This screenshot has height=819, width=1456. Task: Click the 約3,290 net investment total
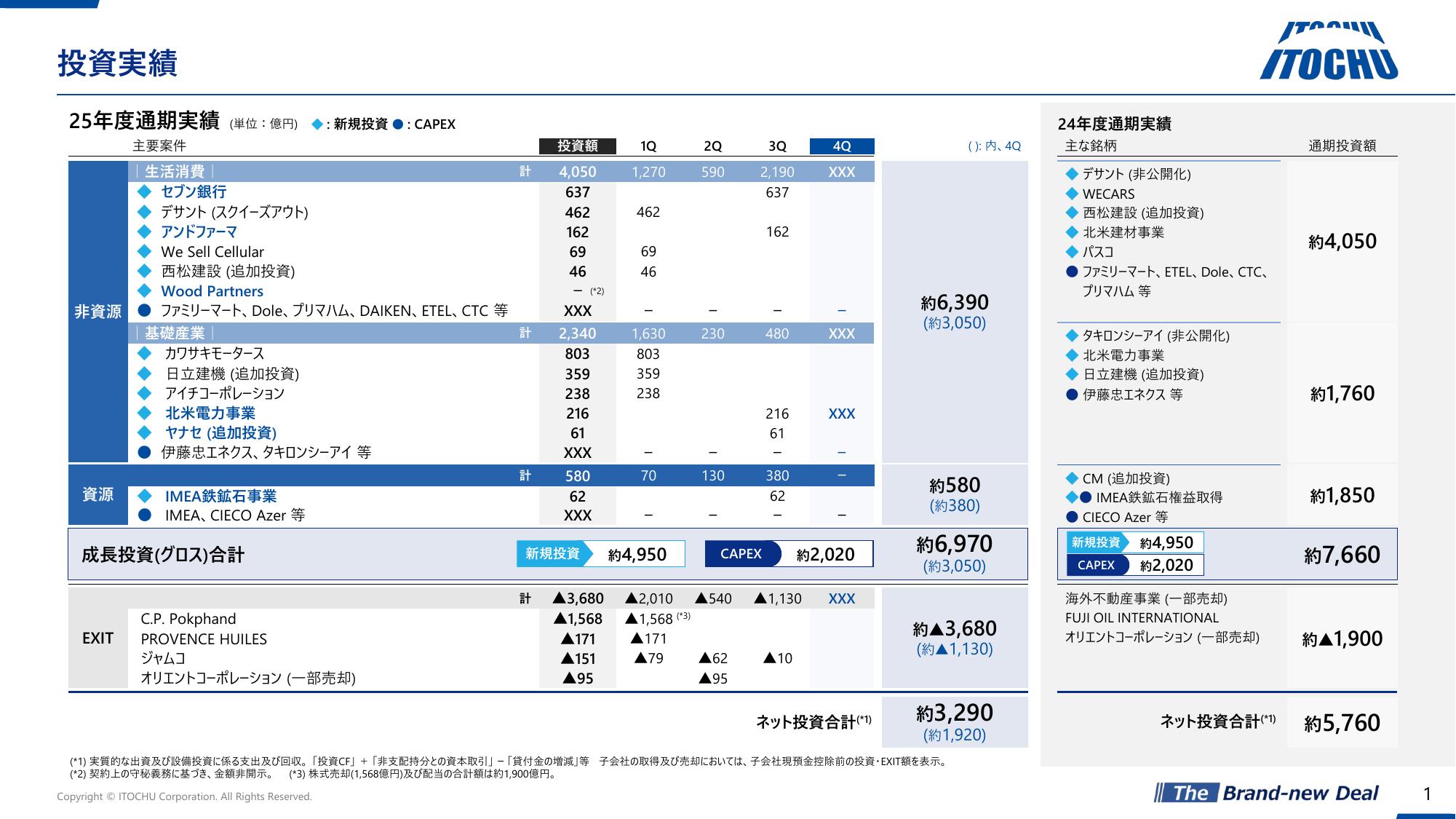(955, 713)
